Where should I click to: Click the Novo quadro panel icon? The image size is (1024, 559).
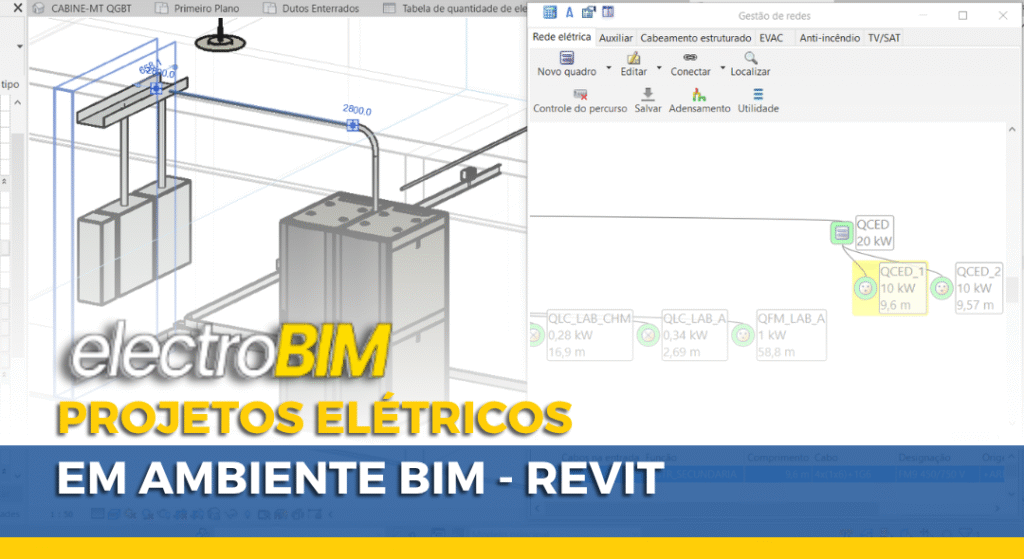pos(566,58)
